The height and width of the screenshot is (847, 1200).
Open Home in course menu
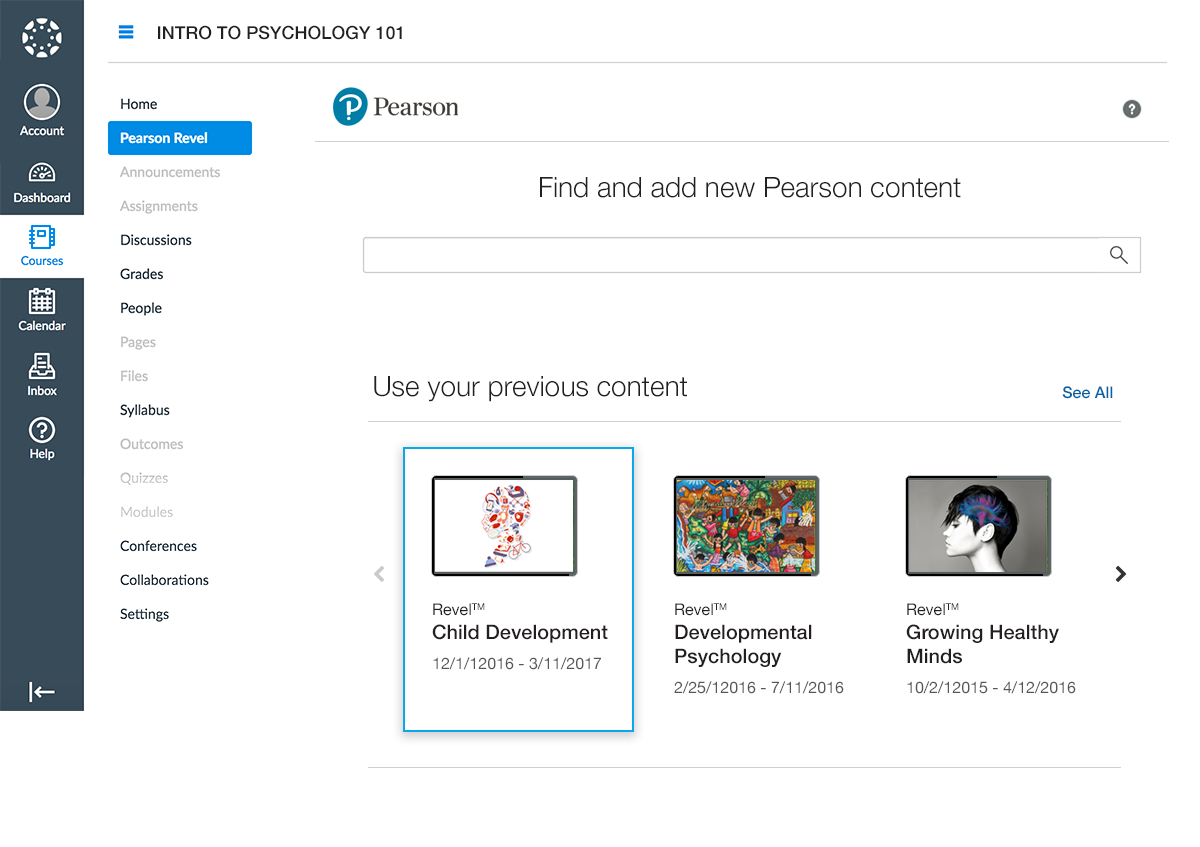pos(139,104)
